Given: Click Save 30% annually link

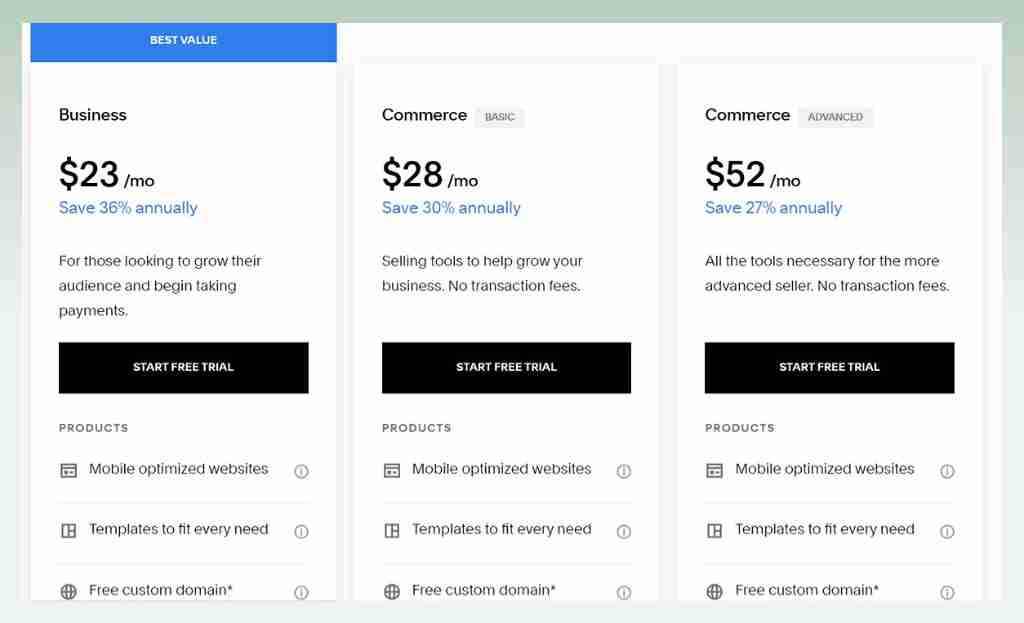Looking at the screenshot, I should [451, 208].
